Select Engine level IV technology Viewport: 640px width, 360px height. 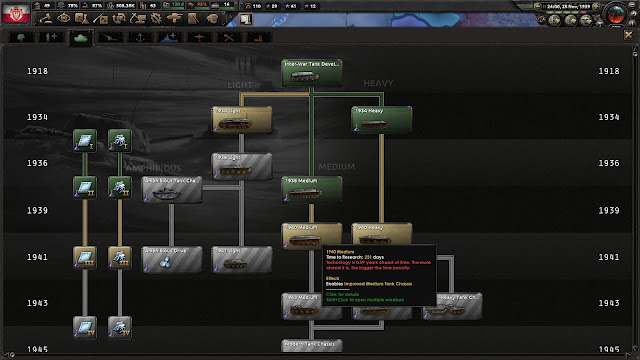tap(120, 328)
